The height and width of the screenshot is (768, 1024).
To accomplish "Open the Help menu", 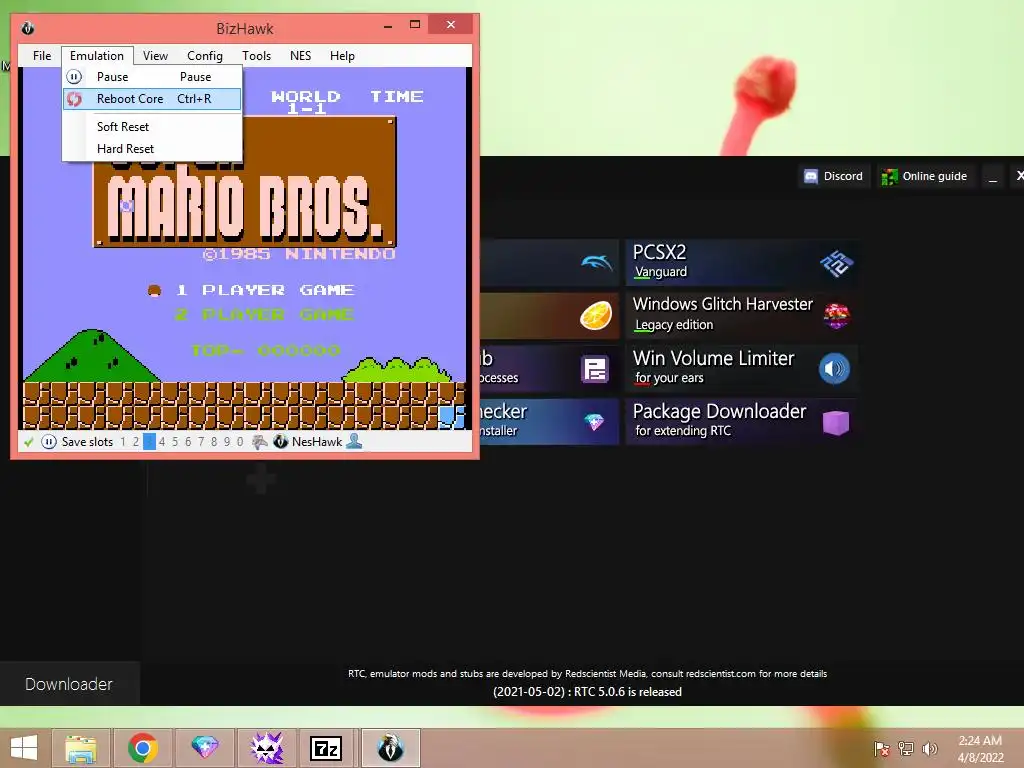I will pyautogui.click(x=342, y=56).
